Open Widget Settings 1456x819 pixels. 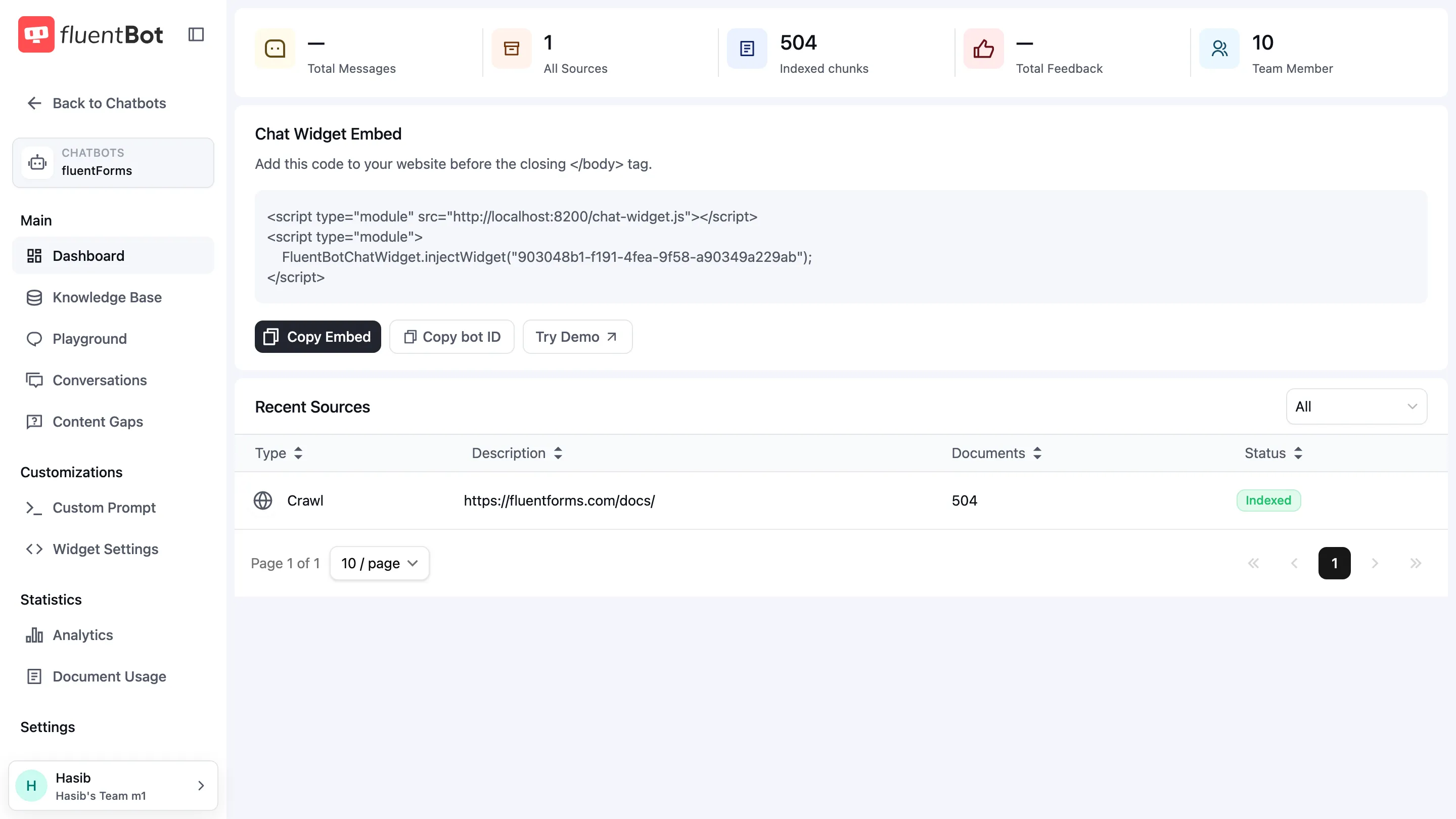tap(113, 549)
